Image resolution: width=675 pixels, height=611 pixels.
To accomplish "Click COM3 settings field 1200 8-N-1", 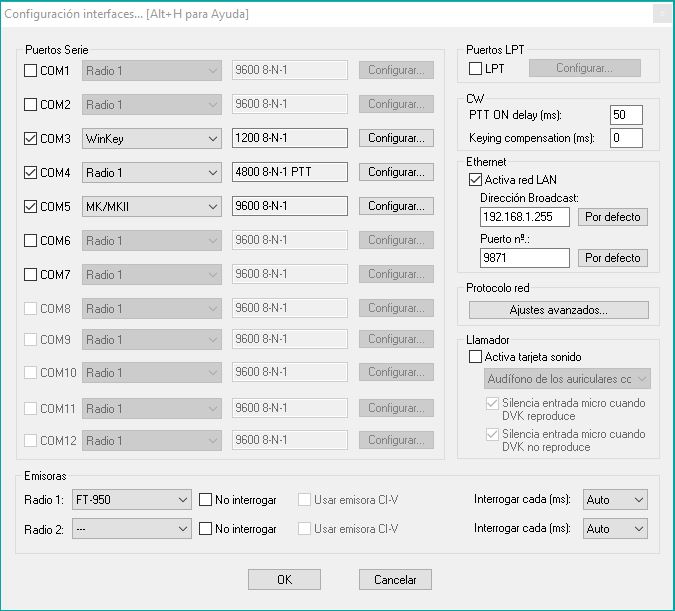I will 290,138.
